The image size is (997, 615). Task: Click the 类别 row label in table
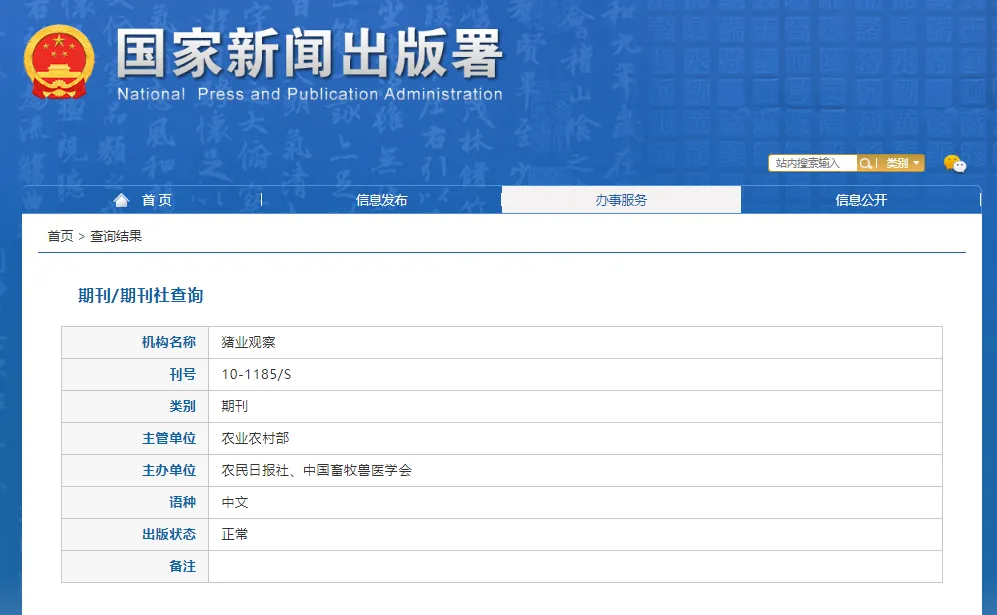(182, 406)
